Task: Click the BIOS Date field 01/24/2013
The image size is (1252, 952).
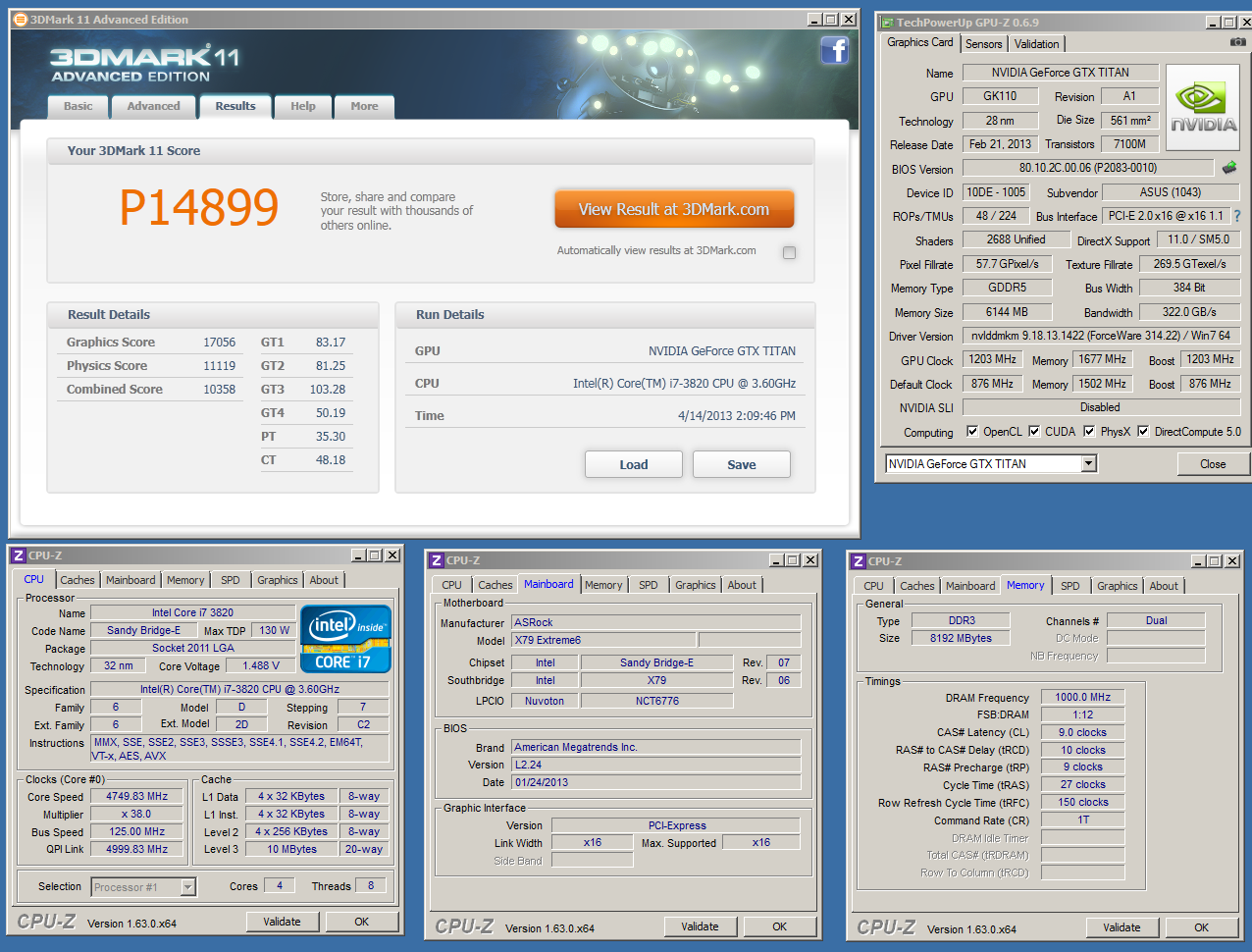Action: [x=656, y=783]
